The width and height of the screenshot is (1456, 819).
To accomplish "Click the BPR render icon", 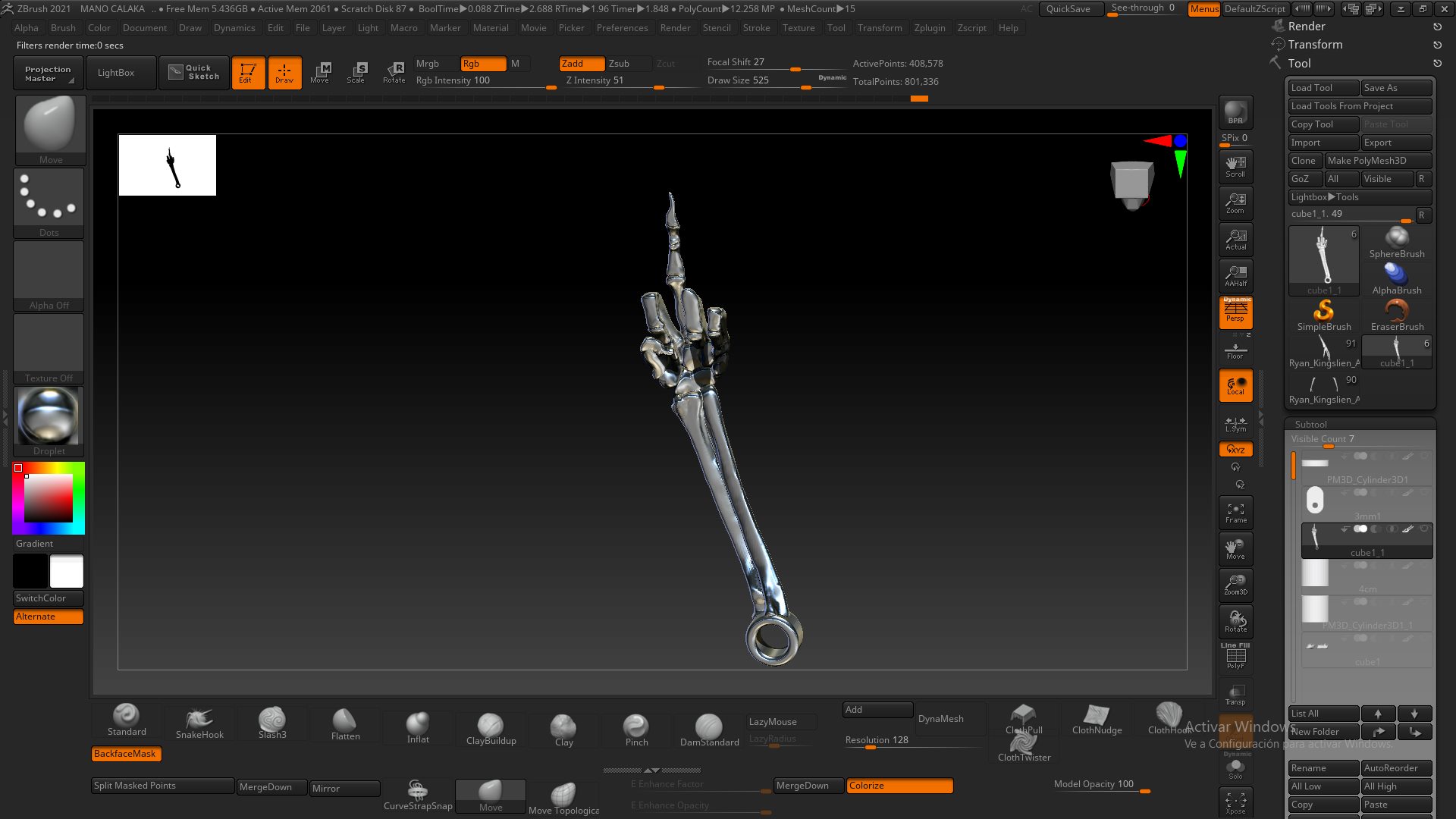I will point(1235,111).
